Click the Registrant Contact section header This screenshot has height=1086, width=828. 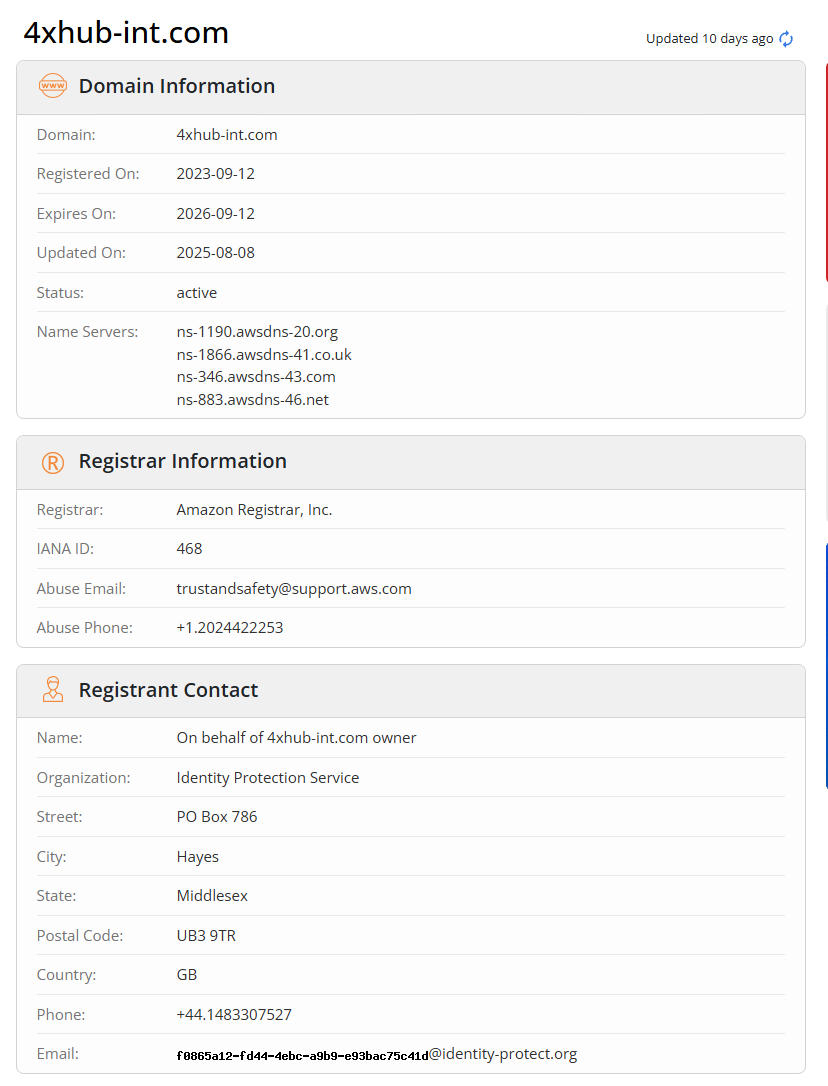tap(168, 690)
